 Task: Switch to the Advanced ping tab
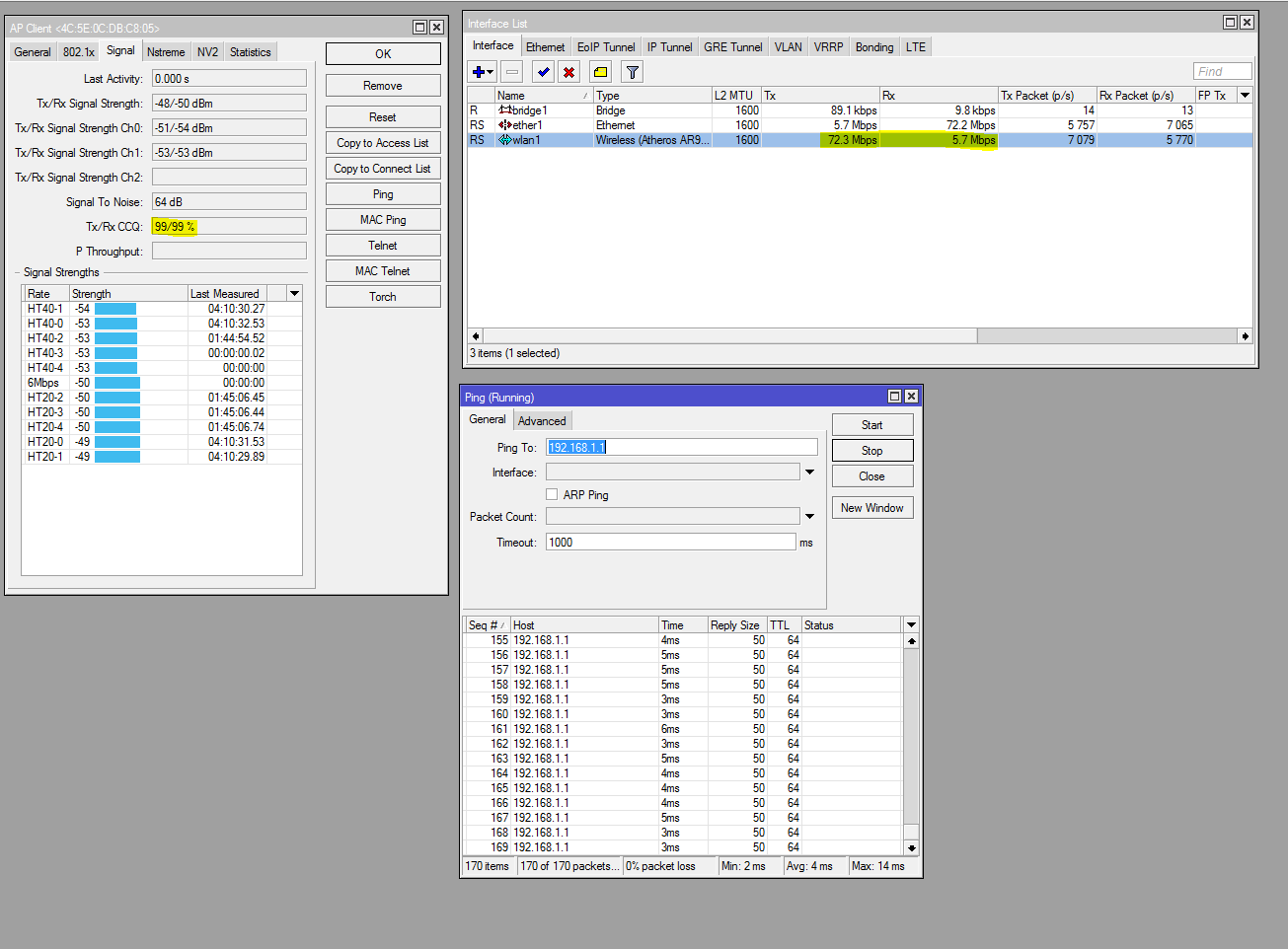coord(542,421)
